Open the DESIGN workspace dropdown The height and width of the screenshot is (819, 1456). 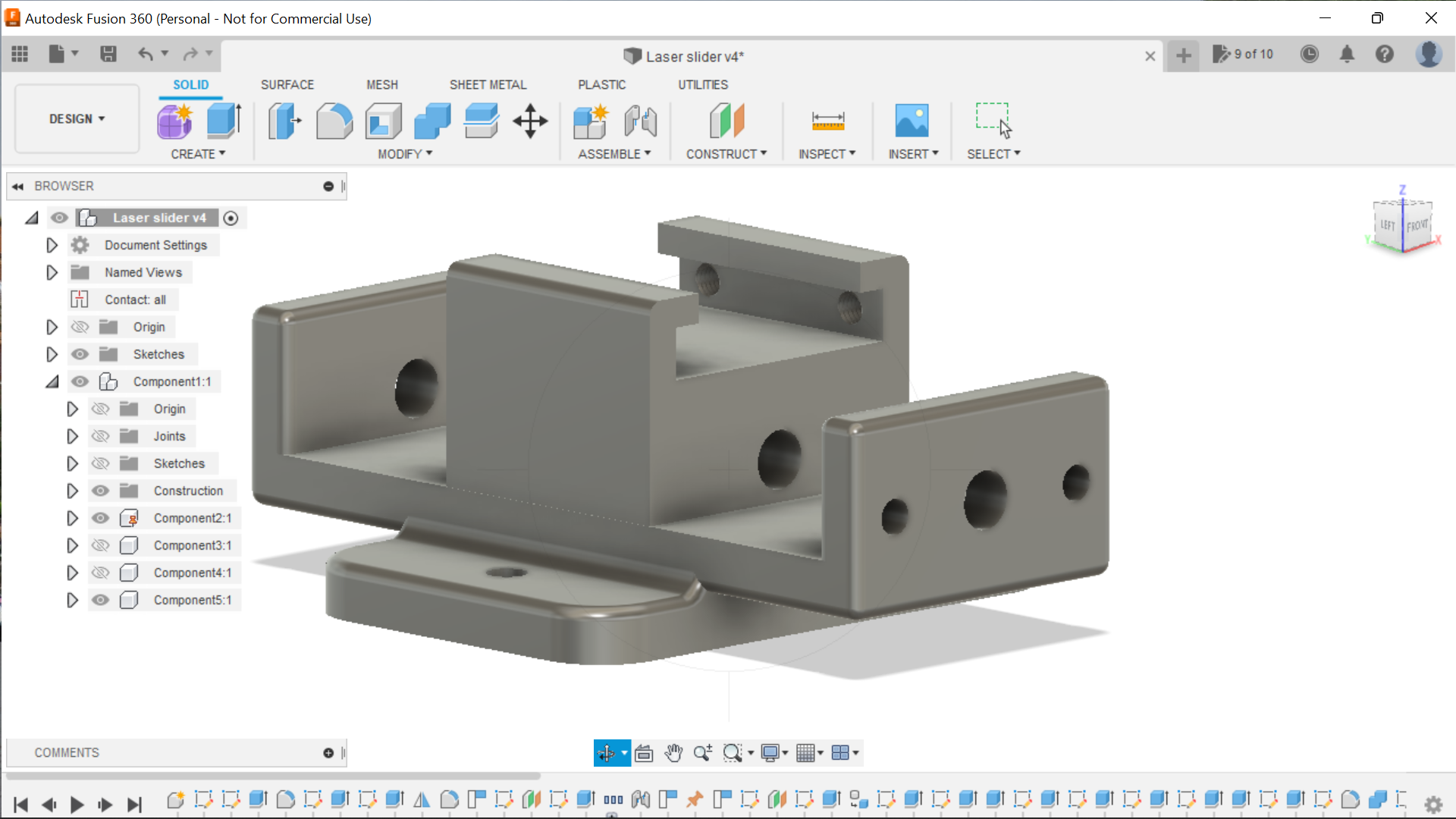click(77, 119)
